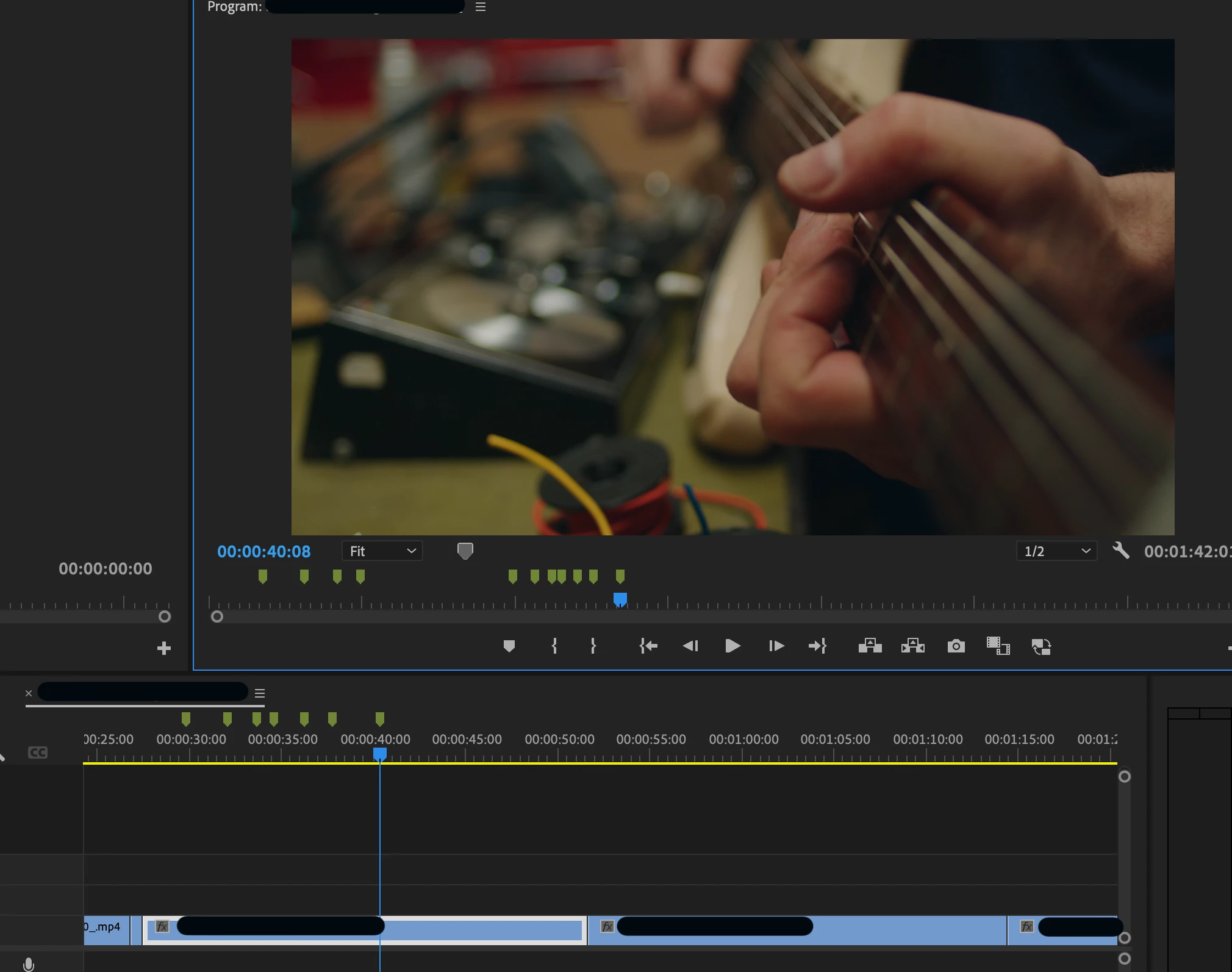Click the timeline marker near 00:00:40:00
1232x972 pixels.
[x=380, y=719]
